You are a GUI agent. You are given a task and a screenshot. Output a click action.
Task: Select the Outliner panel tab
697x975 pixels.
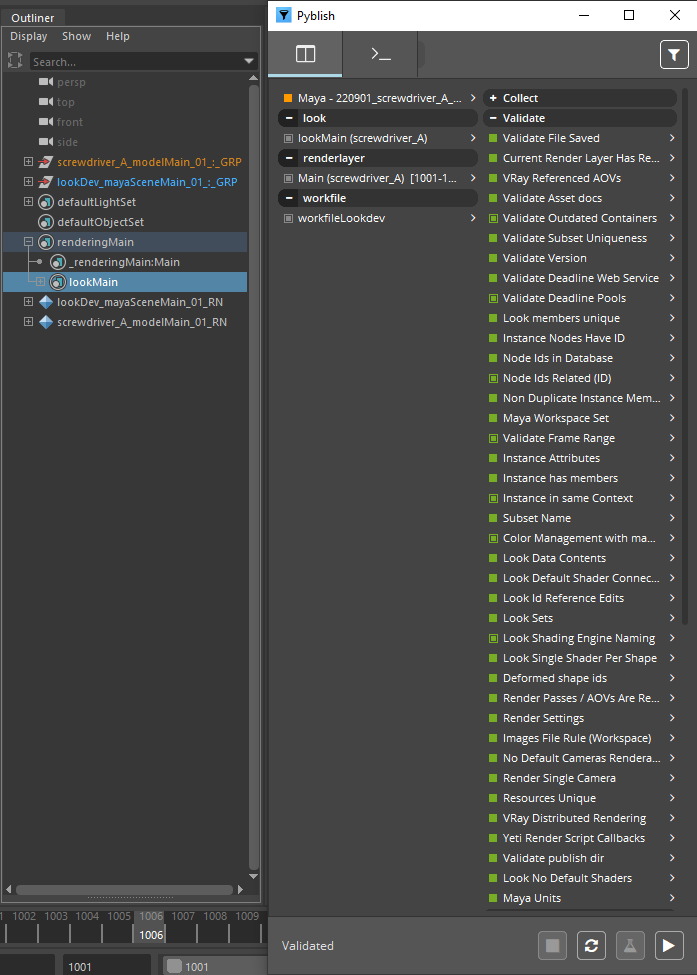pos(32,18)
